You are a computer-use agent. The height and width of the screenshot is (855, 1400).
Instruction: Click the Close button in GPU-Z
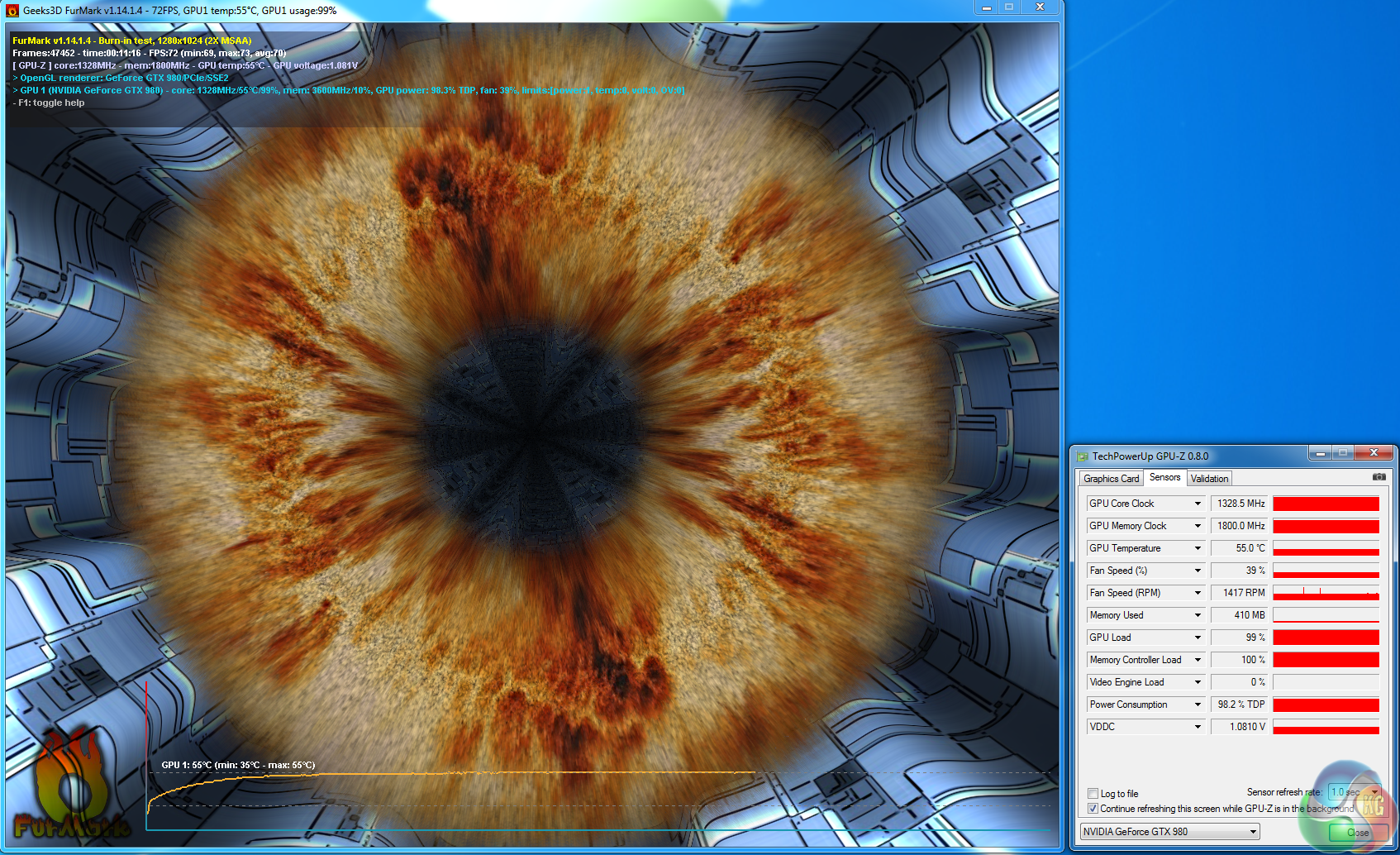1358,832
